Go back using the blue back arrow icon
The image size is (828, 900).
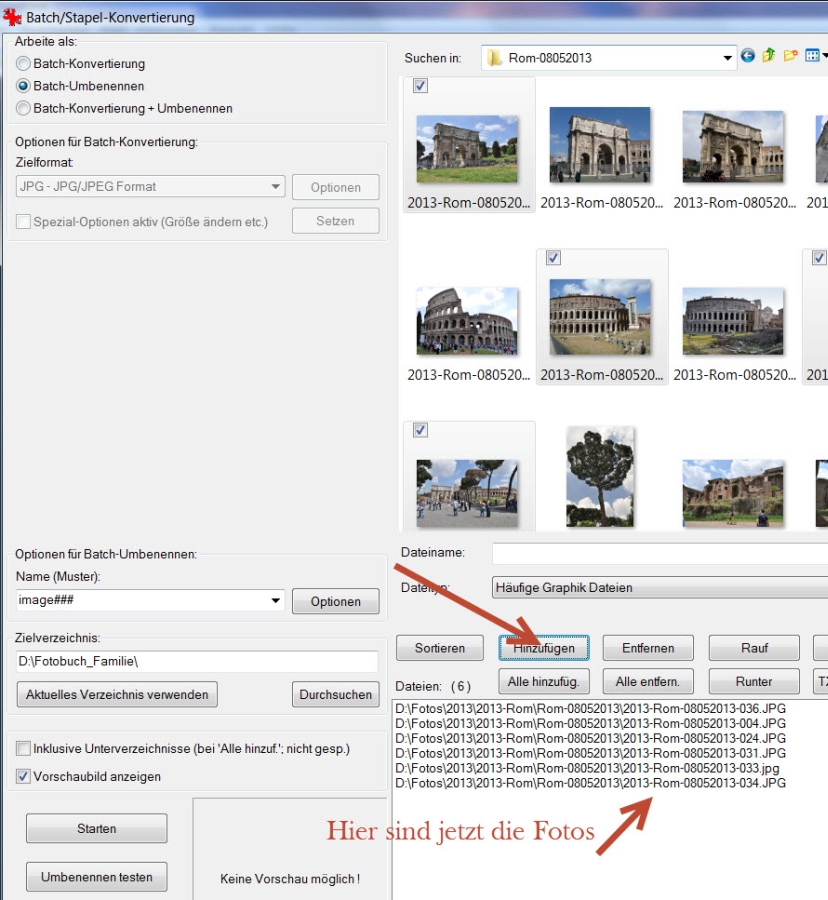[747, 56]
